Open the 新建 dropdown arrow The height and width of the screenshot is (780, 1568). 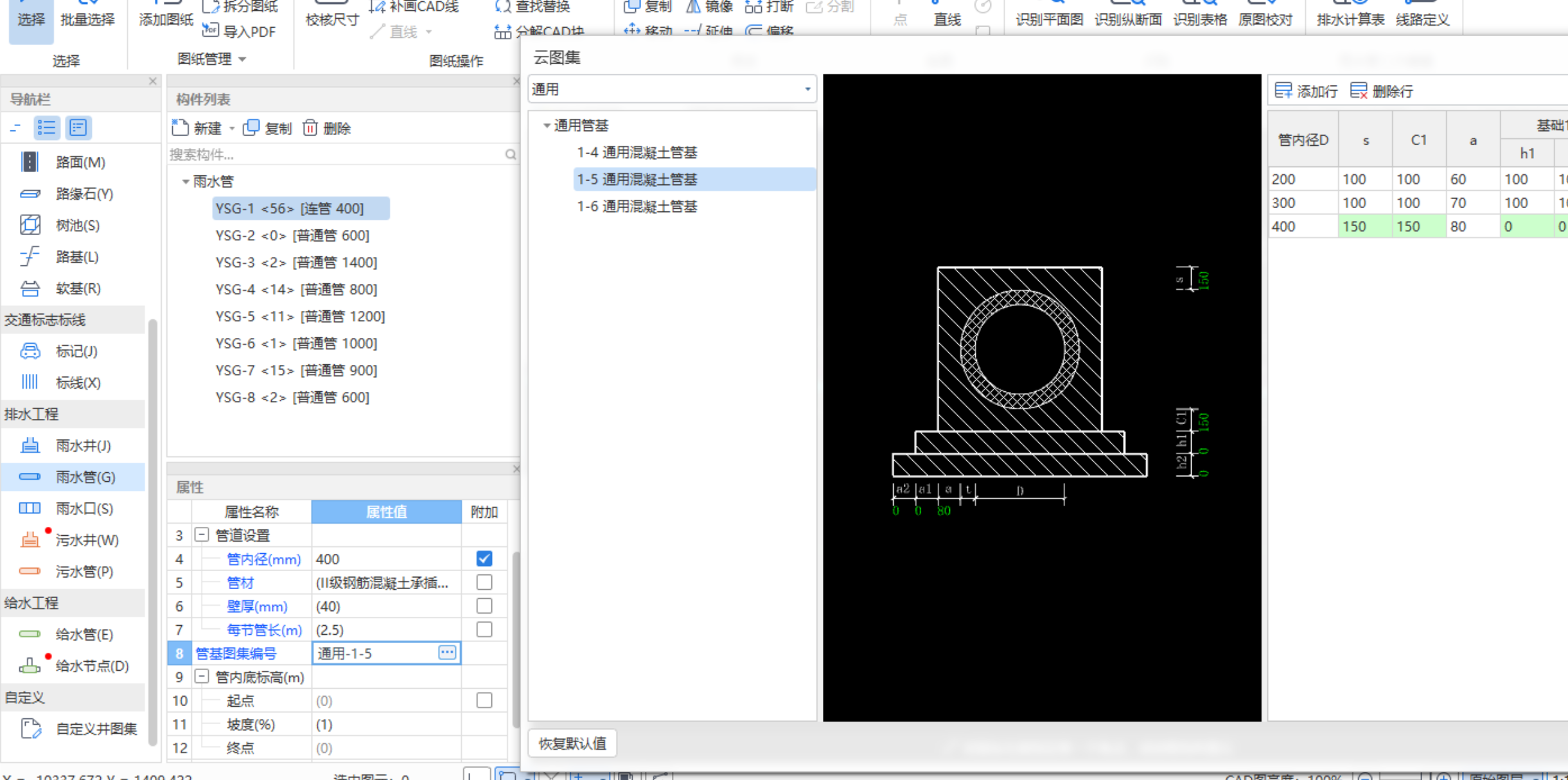pos(232,129)
